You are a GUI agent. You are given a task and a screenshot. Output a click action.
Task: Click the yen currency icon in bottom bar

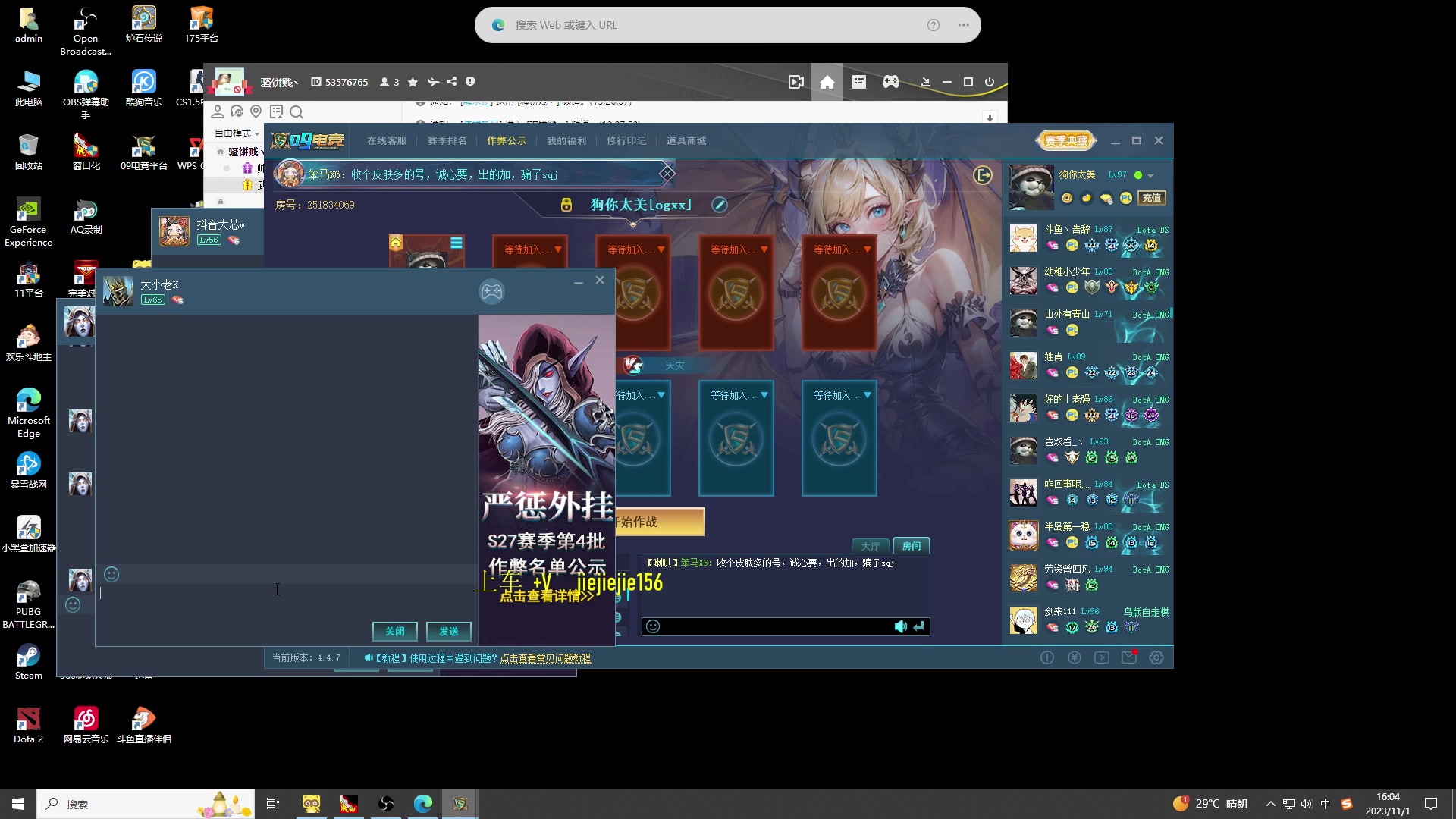coord(1075,657)
